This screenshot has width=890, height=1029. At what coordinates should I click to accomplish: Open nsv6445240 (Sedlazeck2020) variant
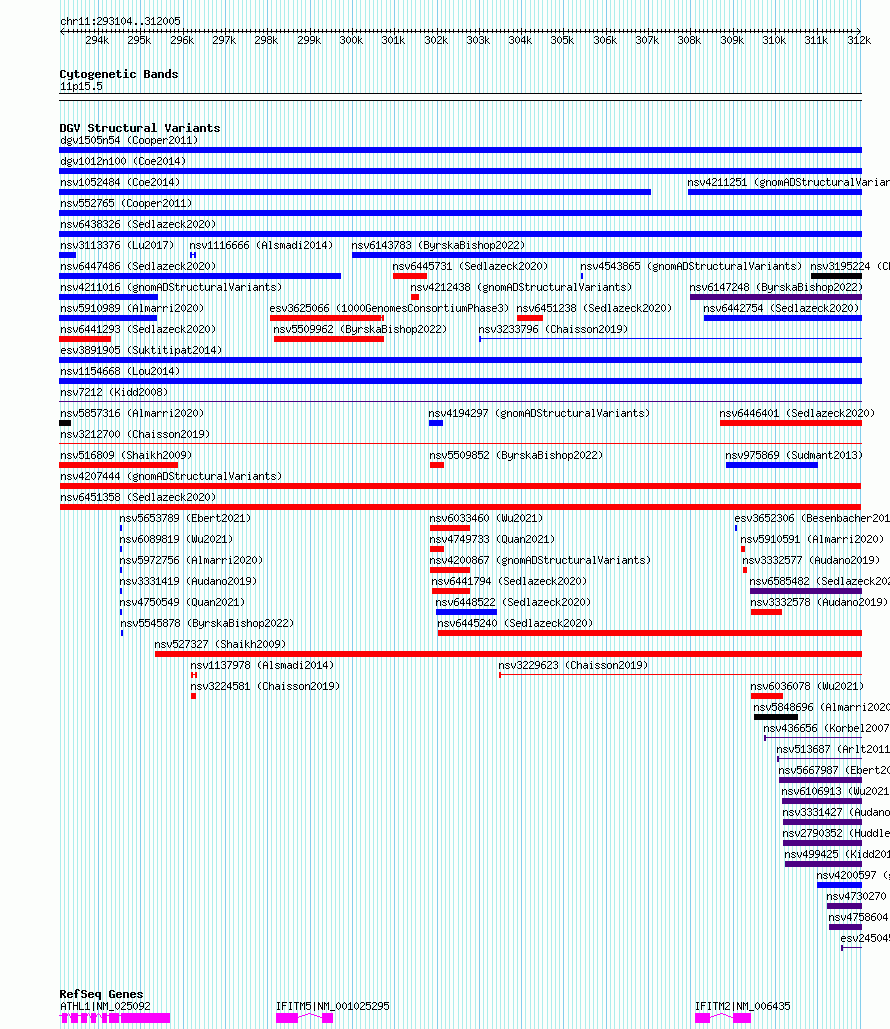(515, 623)
